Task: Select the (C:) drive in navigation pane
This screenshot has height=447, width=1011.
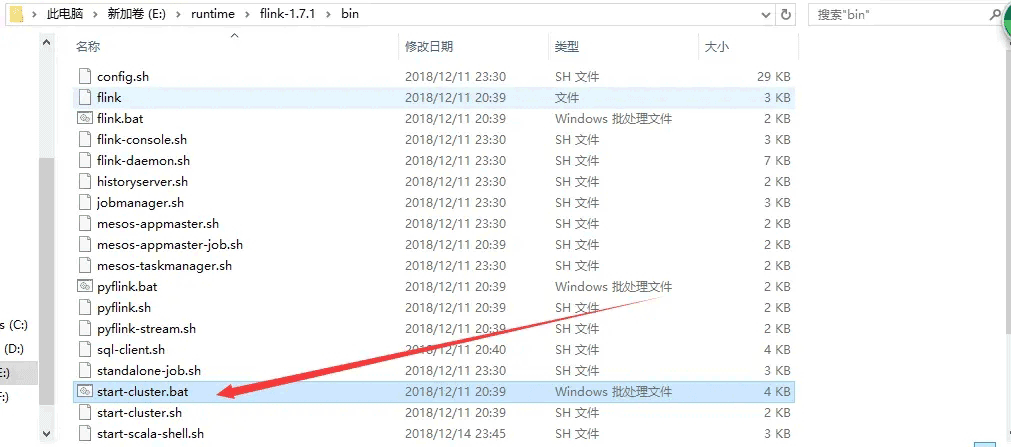Action: click(14, 325)
